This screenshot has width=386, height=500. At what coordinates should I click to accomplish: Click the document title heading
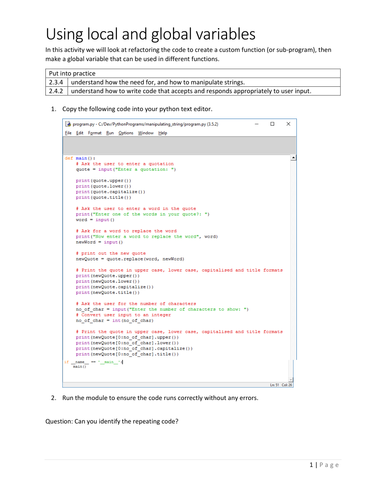[x=151, y=34]
